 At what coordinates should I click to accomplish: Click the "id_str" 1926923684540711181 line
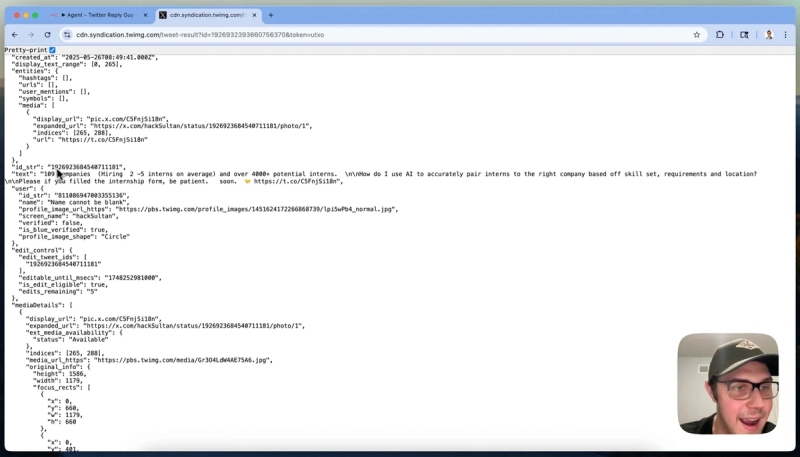(x=68, y=167)
